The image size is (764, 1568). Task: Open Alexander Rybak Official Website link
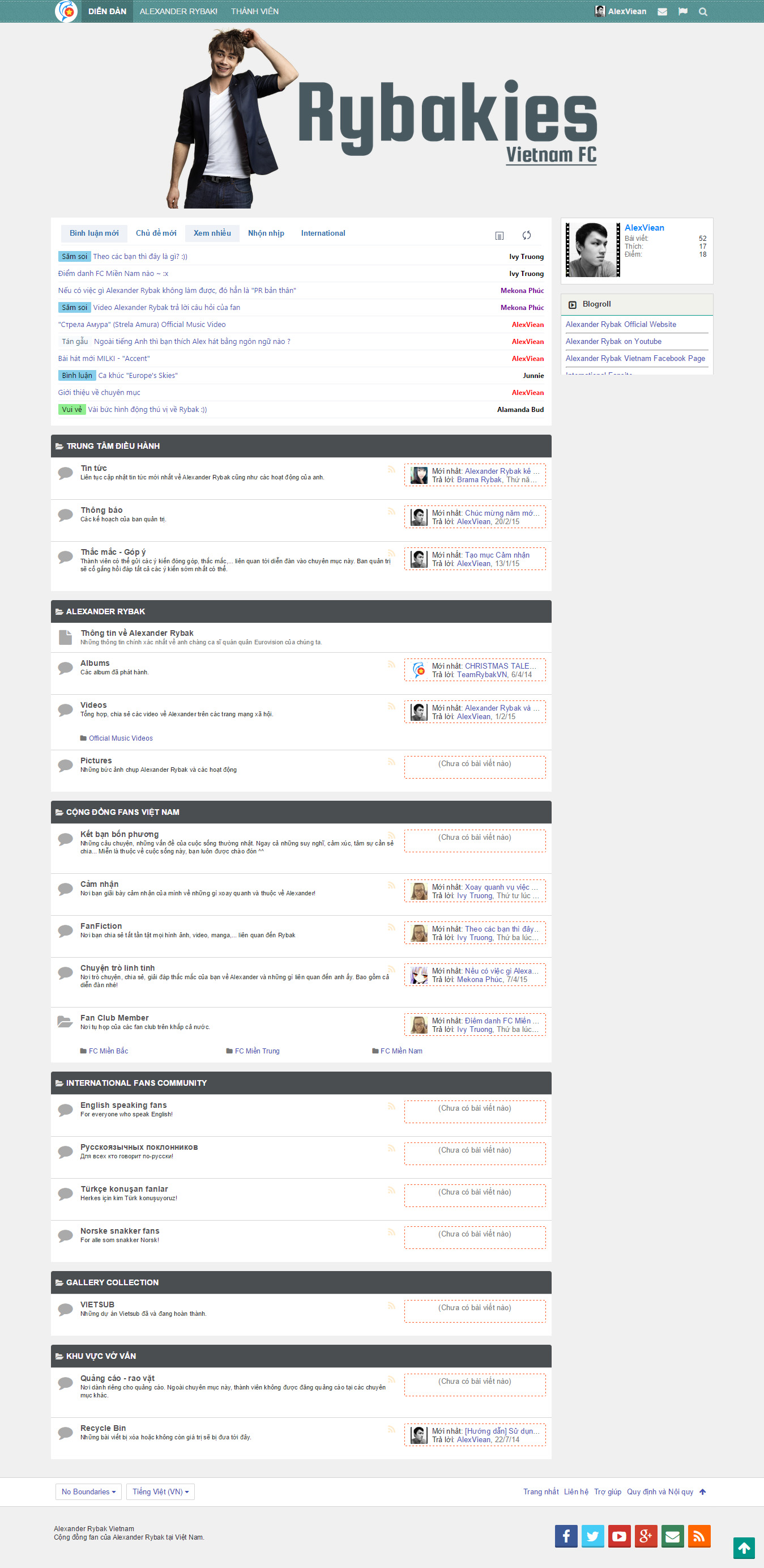point(621,325)
